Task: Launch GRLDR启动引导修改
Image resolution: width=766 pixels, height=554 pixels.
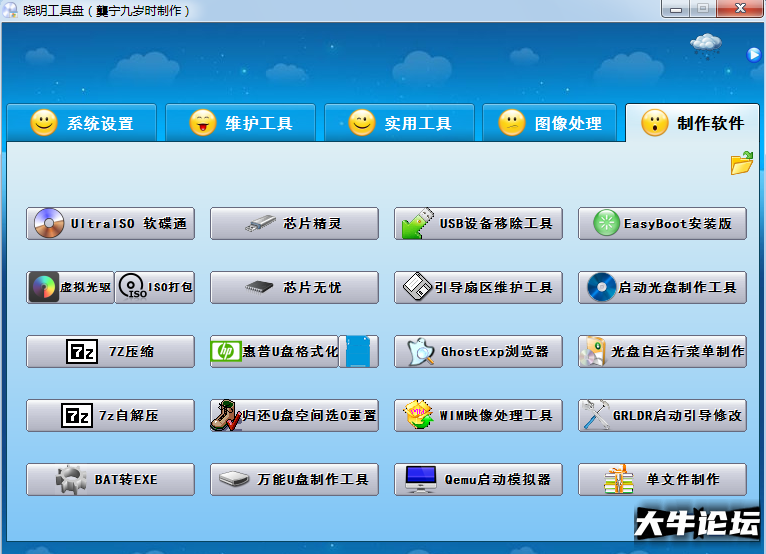Action: (x=662, y=415)
